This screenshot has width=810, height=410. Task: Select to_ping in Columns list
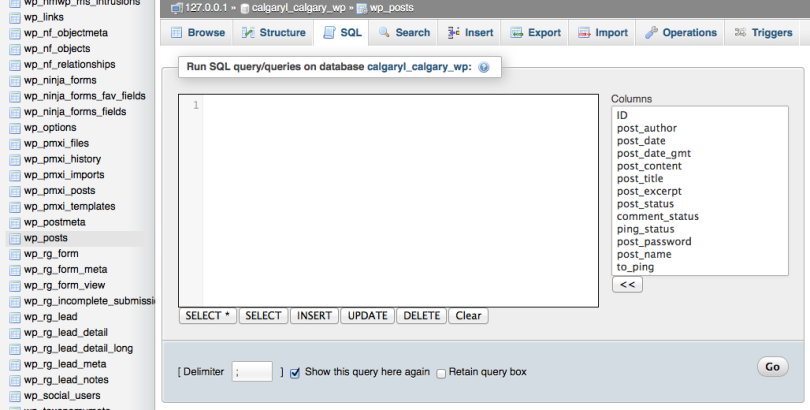(699, 267)
